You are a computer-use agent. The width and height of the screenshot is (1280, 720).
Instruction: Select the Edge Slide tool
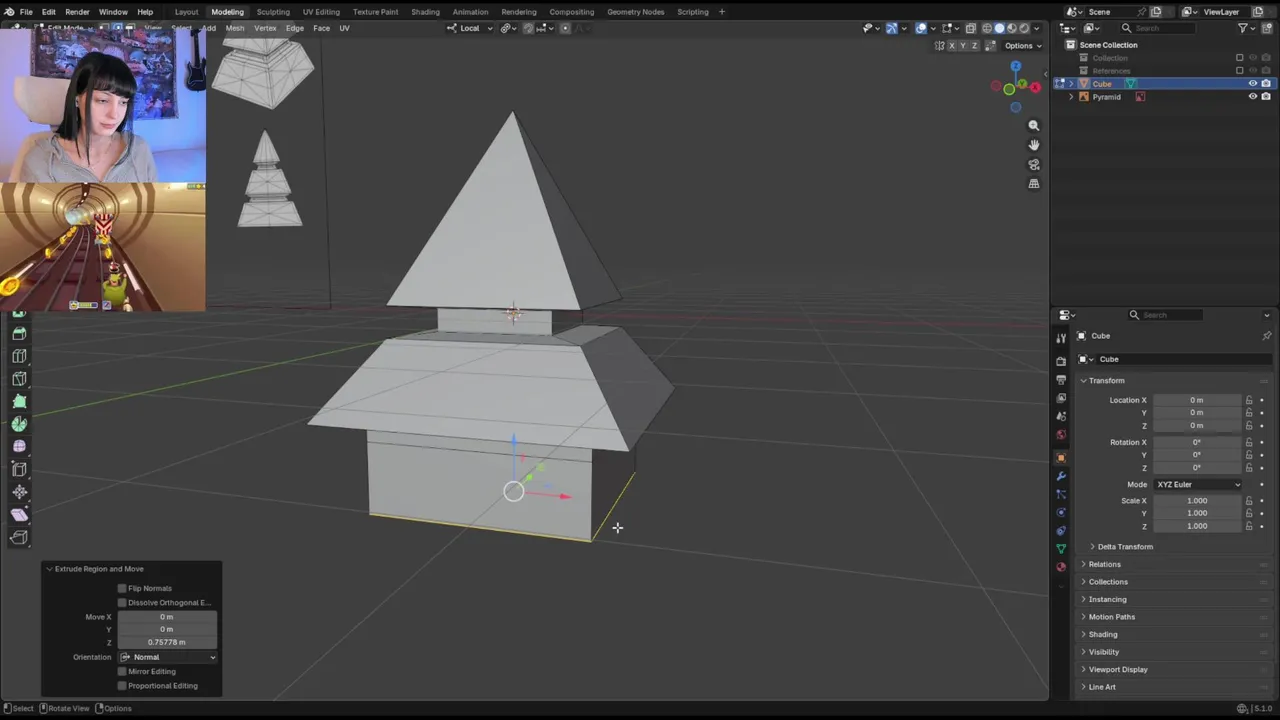coord(19,469)
